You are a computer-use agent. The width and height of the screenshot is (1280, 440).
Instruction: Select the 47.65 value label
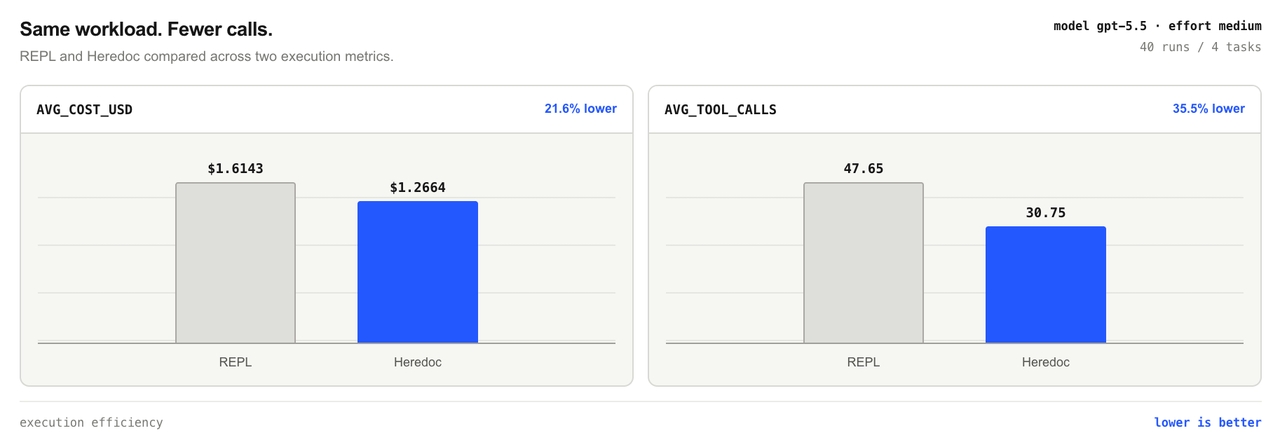(864, 169)
